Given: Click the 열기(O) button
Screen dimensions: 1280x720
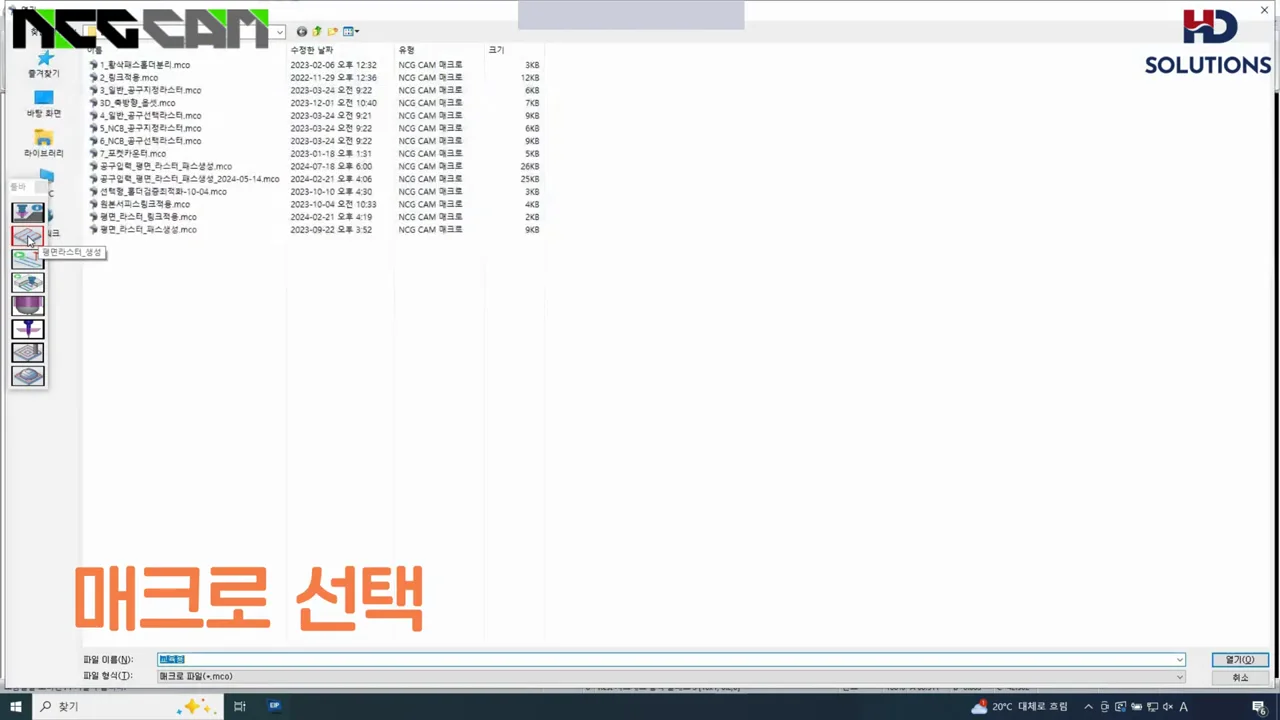Looking at the screenshot, I should tap(1240, 660).
